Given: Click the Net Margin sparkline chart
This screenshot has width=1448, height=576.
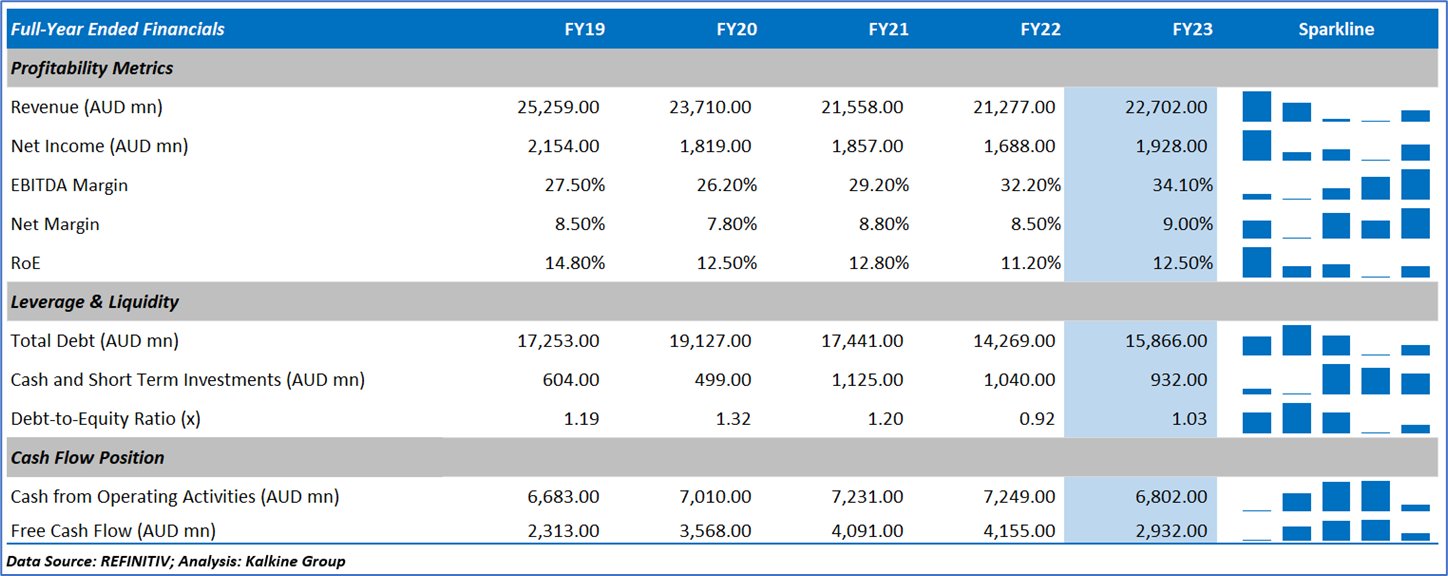Looking at the screenshot, I should (x=1336, y=224).
